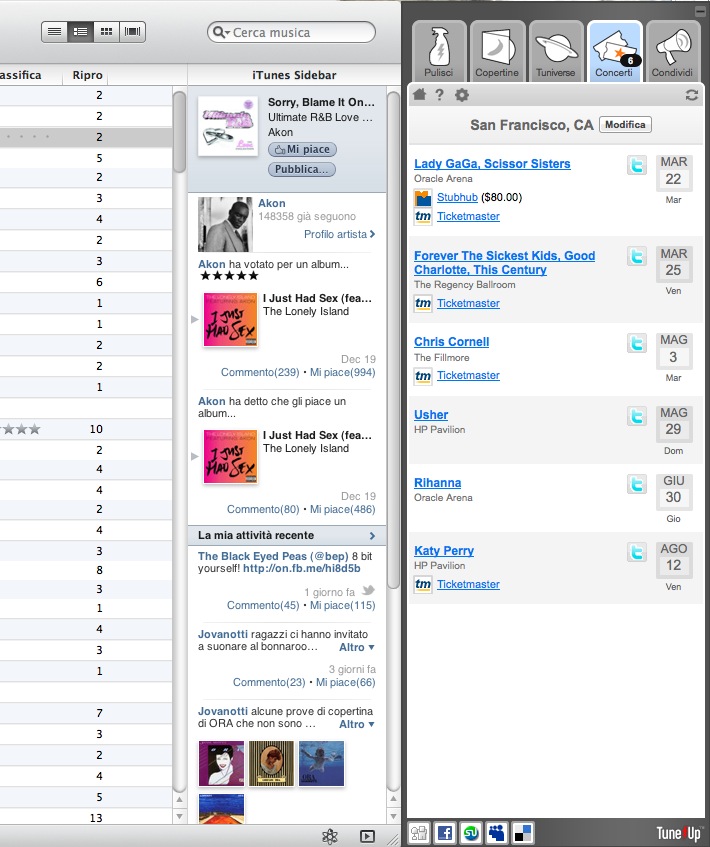This screenshot has height=847, width=710.
Task: Open the TuneUp Pulisci tab
Action: click(439, 51)
